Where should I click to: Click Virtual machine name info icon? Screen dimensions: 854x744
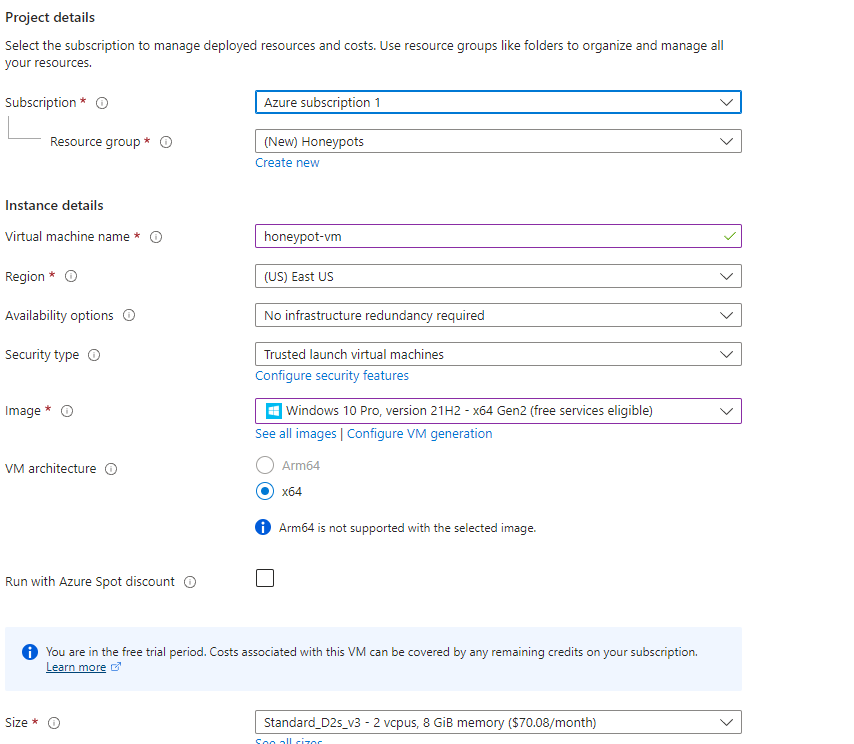156,237
